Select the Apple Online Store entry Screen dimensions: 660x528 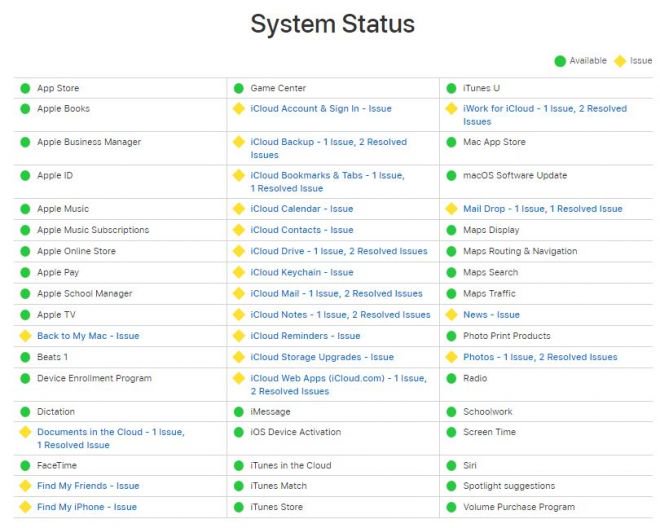tap(76, 251)
